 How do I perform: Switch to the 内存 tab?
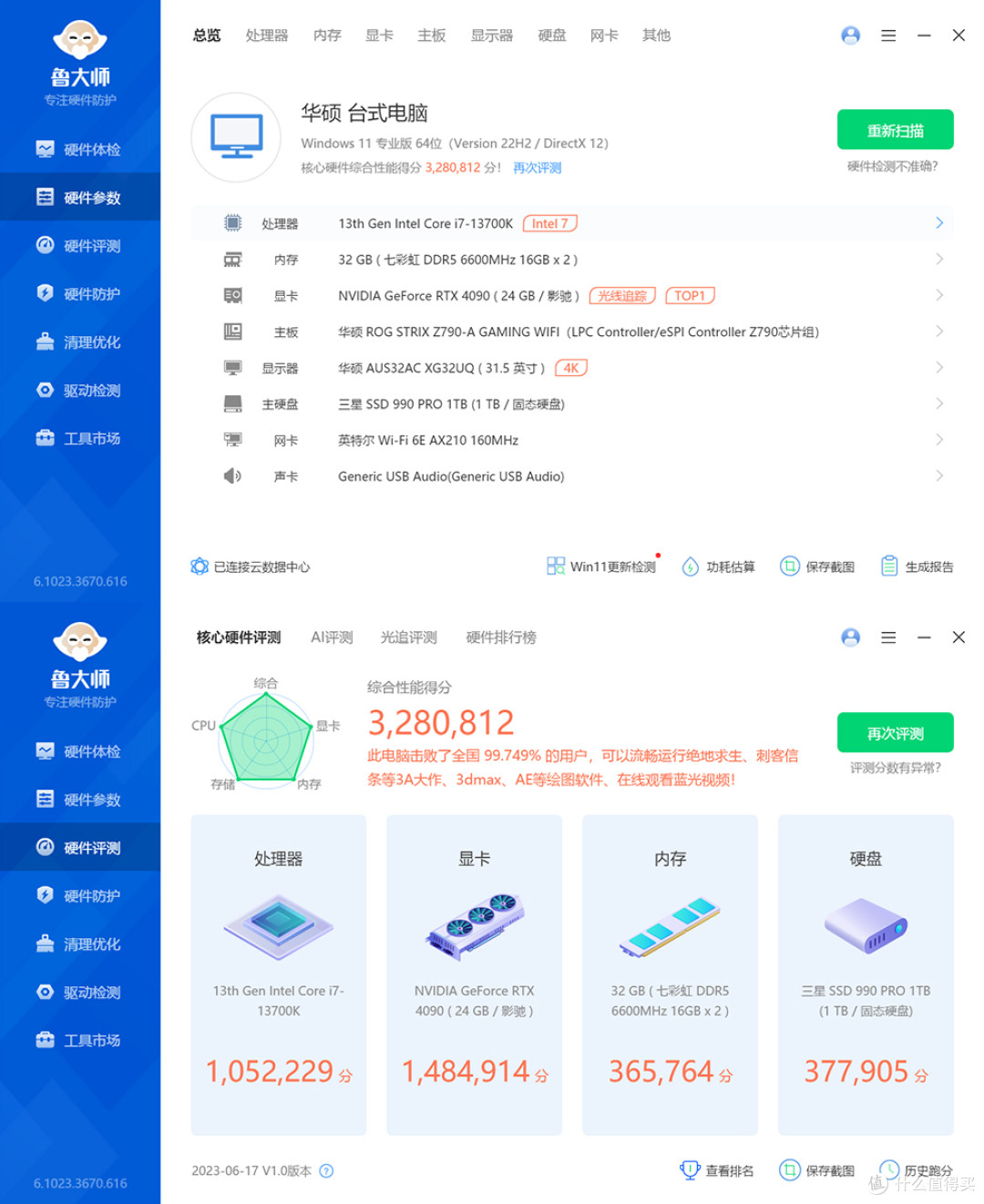[327, 36]
